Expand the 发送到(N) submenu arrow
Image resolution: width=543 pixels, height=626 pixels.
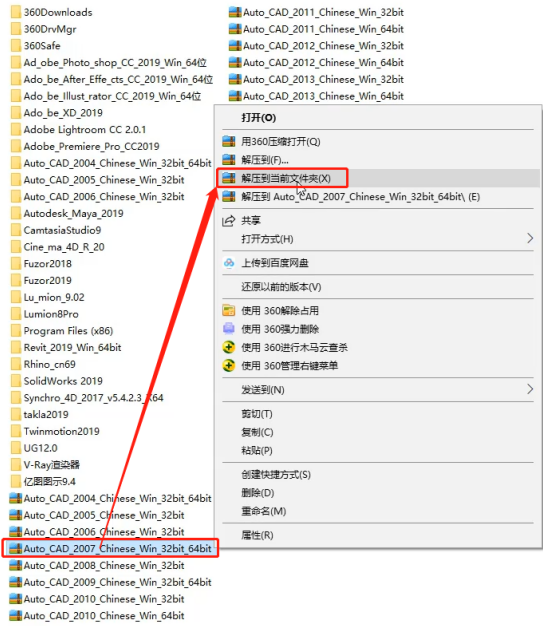(530, 389)
